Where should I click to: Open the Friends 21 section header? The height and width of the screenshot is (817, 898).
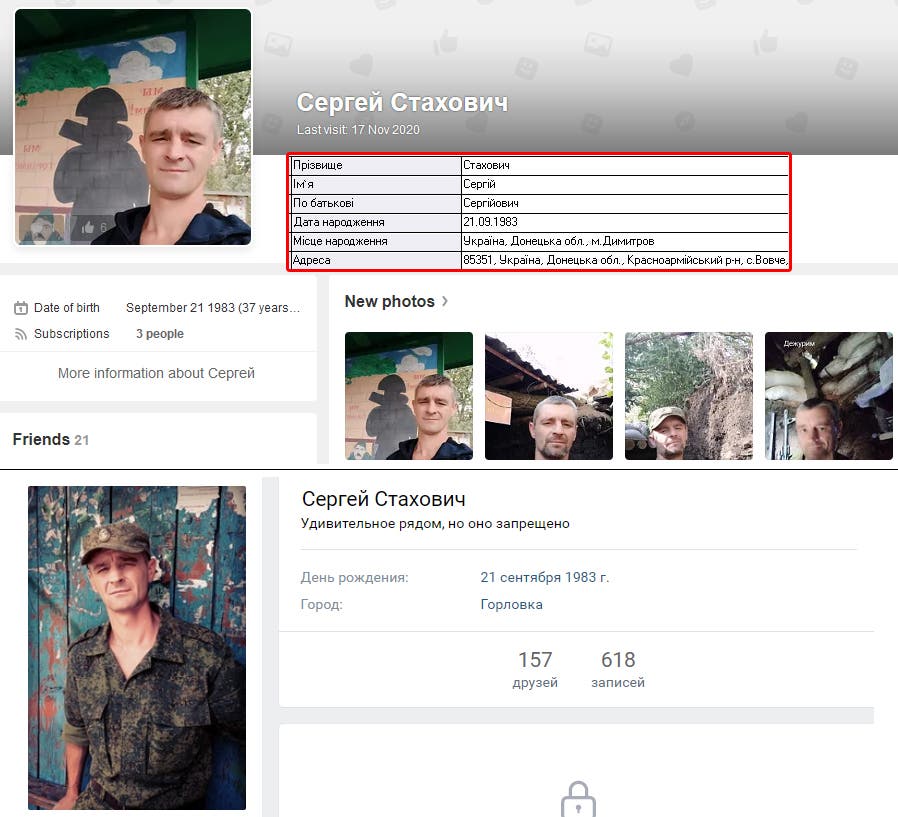[x=50, y=439]
